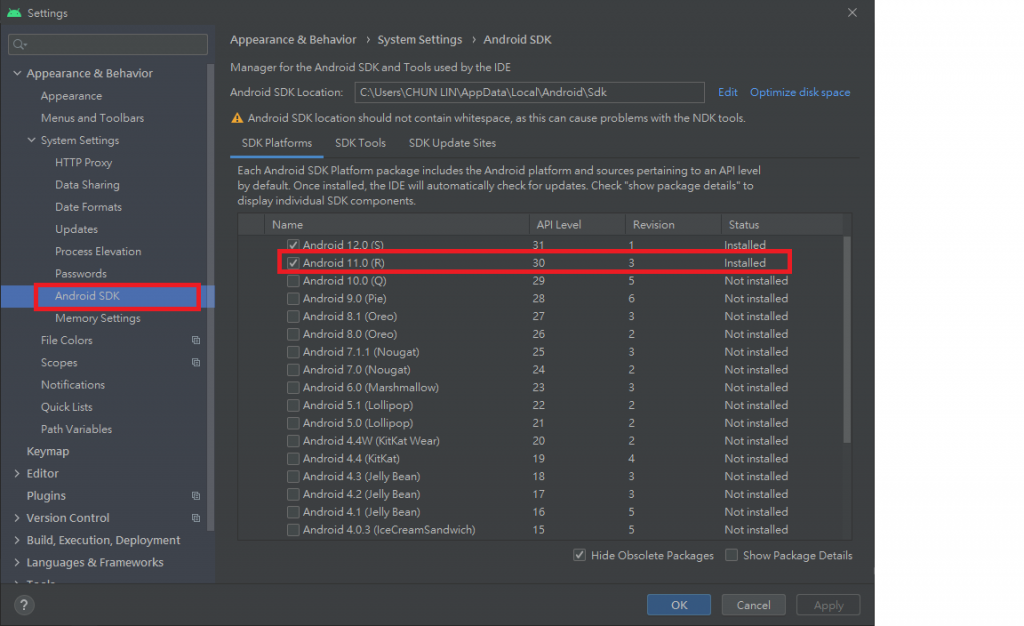The width and height of the screenshot is (1024, 626).
Task: Click the Edit link for SDK location
Action: (728, 92)
